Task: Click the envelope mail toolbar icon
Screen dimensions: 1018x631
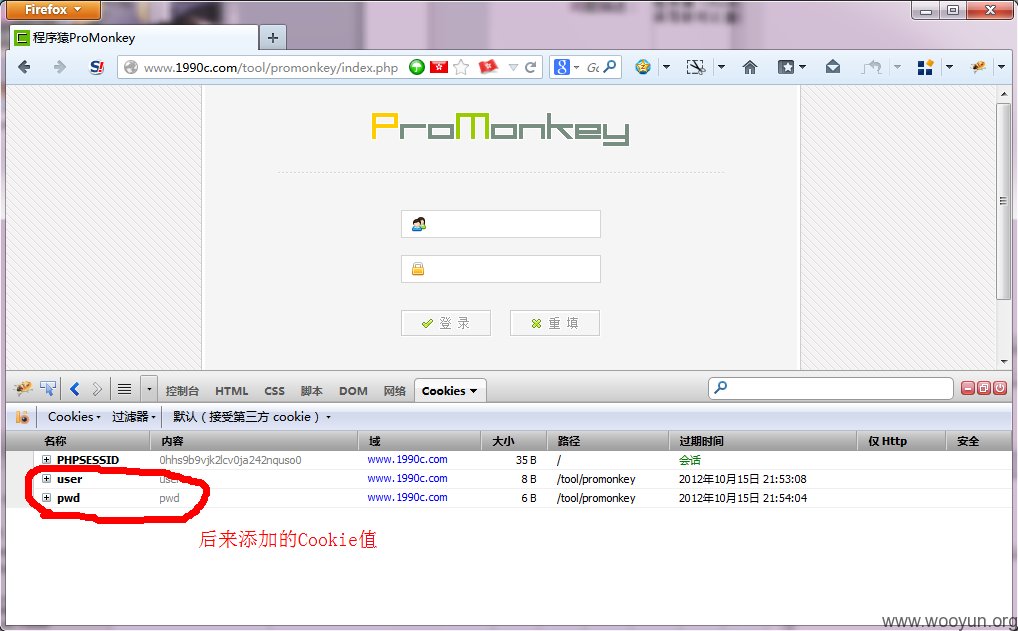Action: [x=833, y=67]
